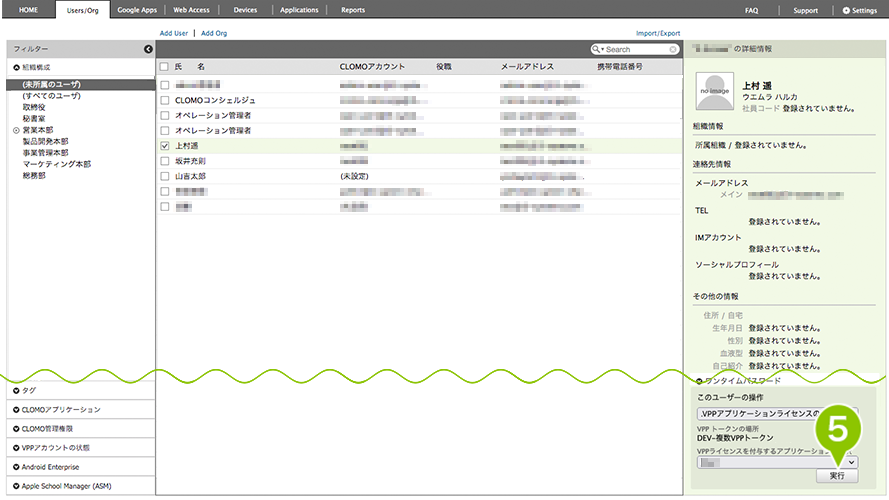This screenshot has height=500, width=889.
Task: Expand the VPPアカウントの状態 filter section
Action: [x=16, y=448]
